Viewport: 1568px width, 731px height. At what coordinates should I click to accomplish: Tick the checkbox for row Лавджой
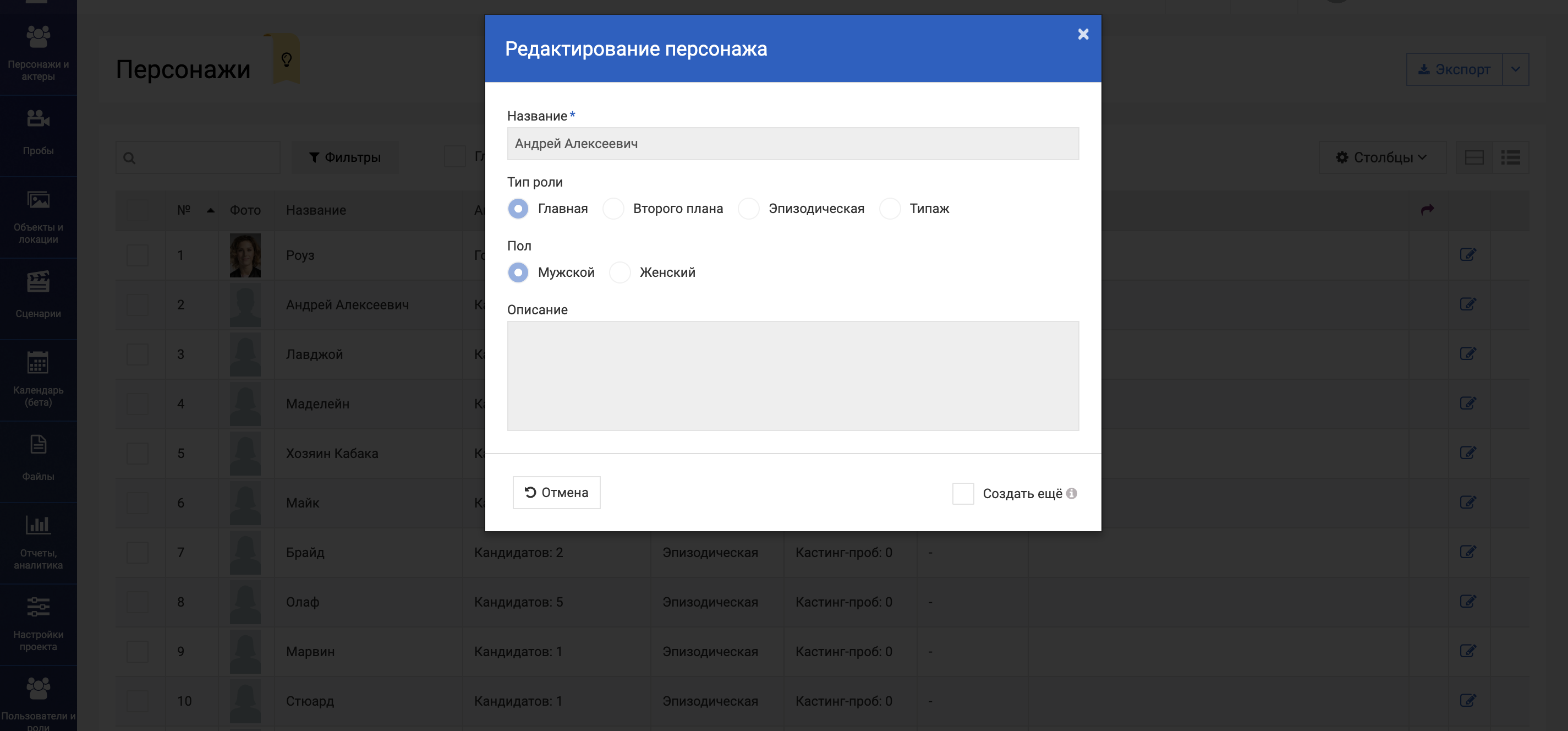click(x=138, y=354)
